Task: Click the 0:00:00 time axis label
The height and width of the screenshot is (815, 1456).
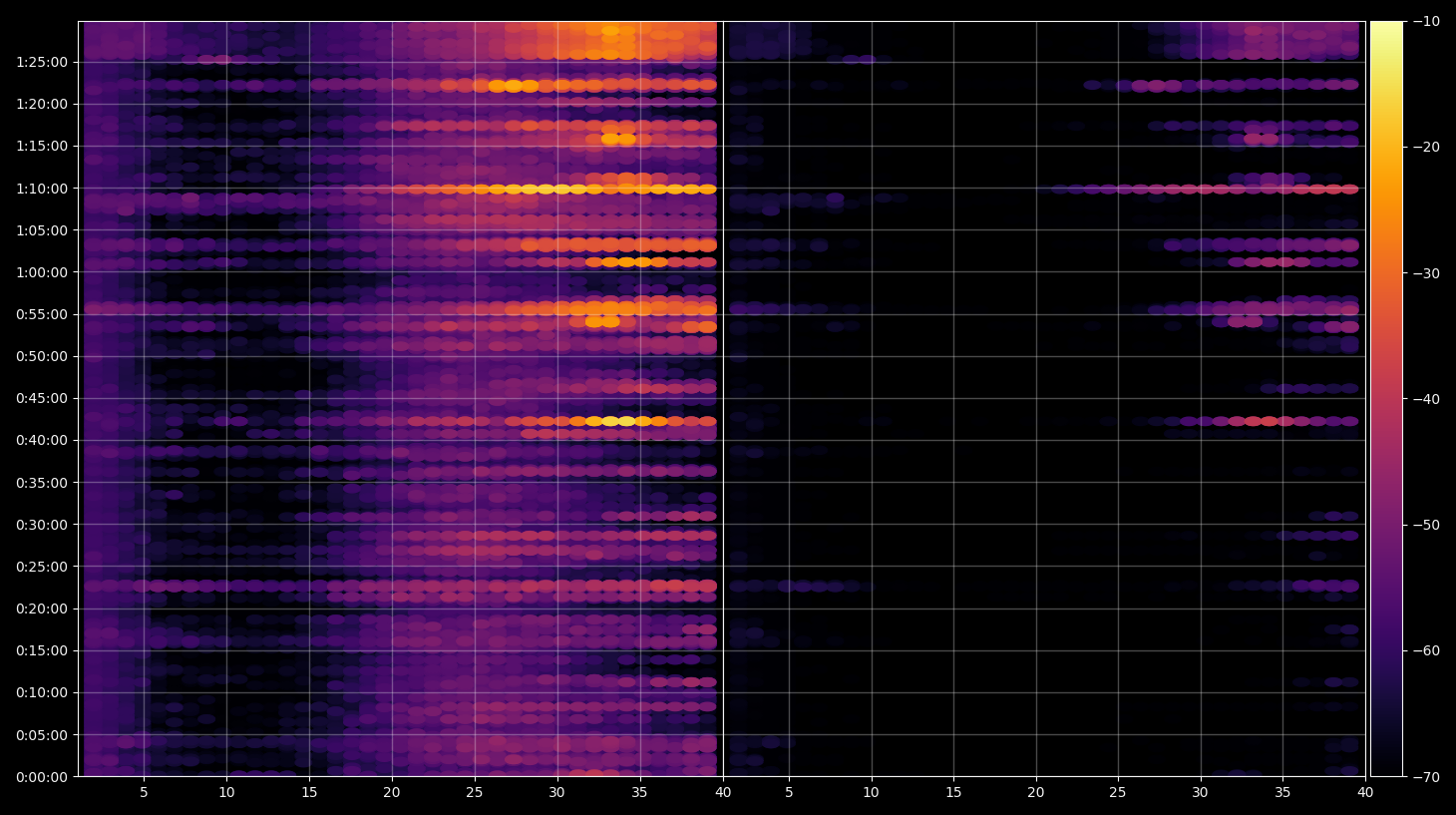Action: (42, 777)
